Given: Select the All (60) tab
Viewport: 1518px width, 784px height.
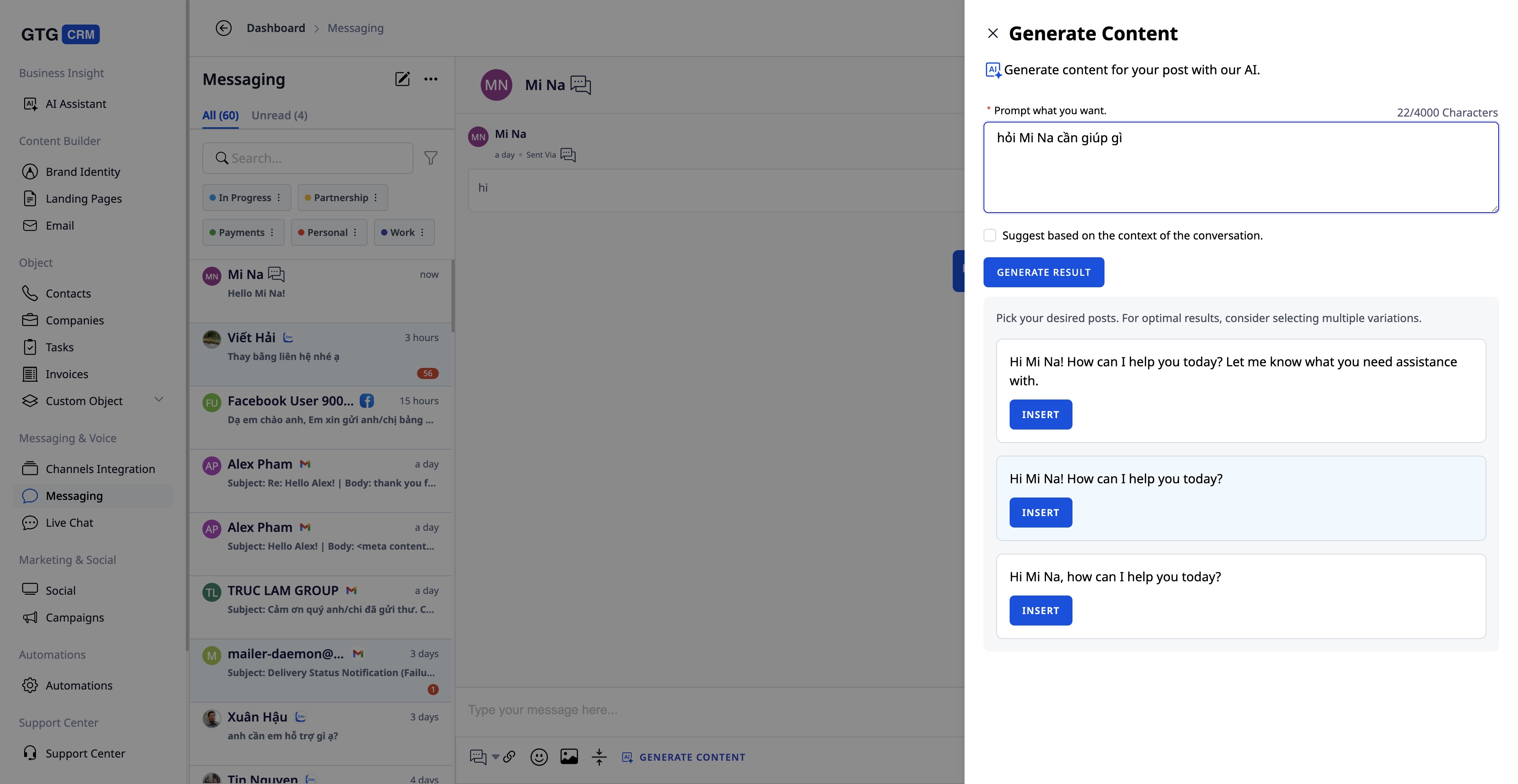Looking at the screenshot, I should click(221, 115).
